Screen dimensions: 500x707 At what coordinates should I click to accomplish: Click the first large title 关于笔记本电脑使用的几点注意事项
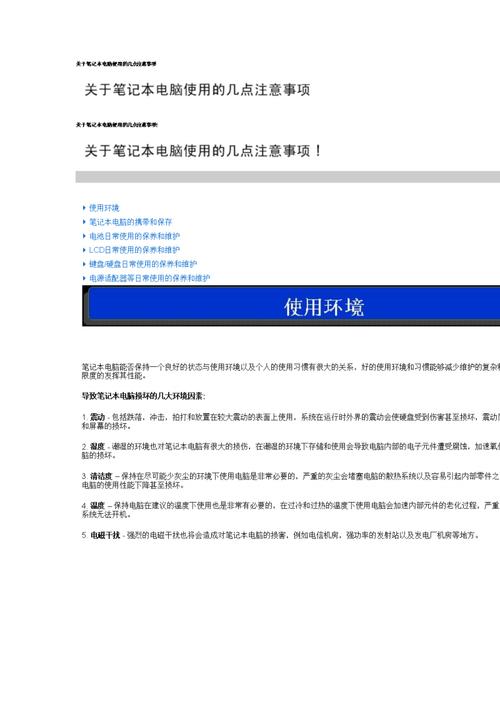[197, 90]
